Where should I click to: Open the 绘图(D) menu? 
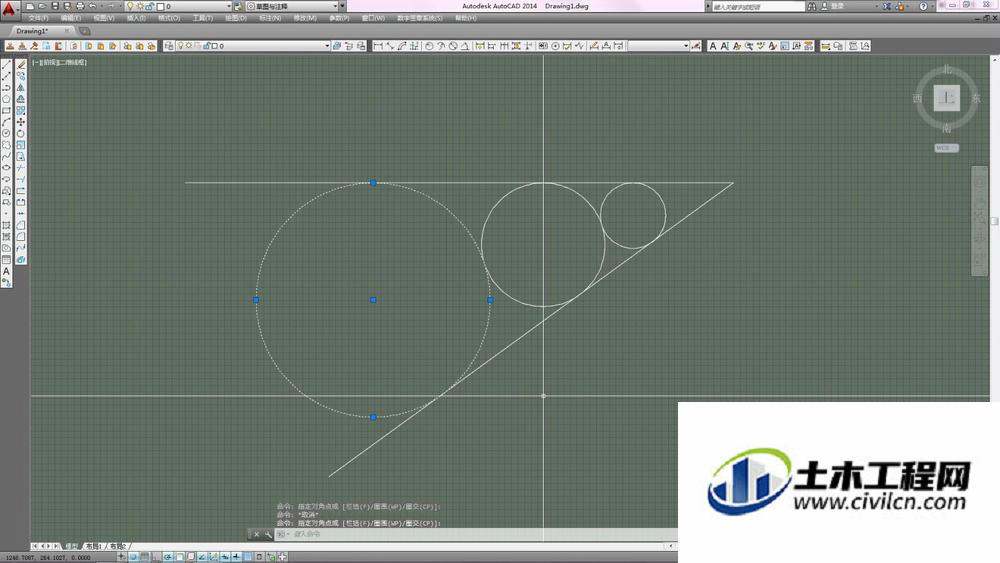[236, 18]
